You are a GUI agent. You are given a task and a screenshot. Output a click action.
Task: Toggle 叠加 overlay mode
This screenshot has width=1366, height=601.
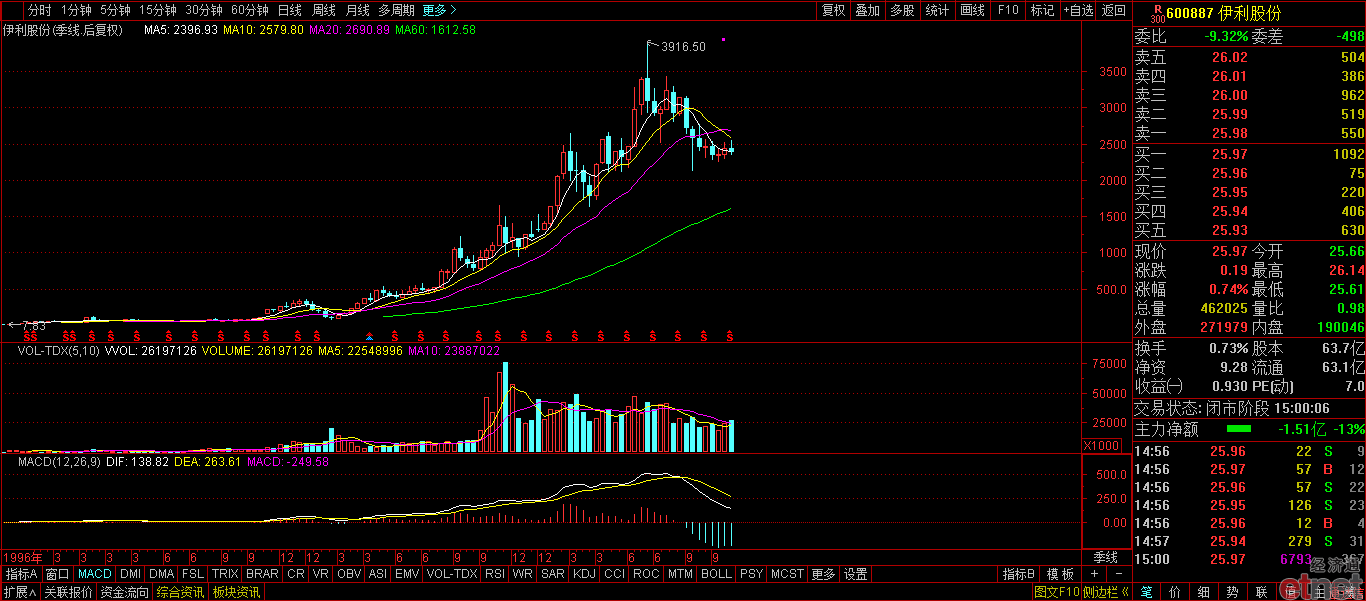tap(867, 10)
